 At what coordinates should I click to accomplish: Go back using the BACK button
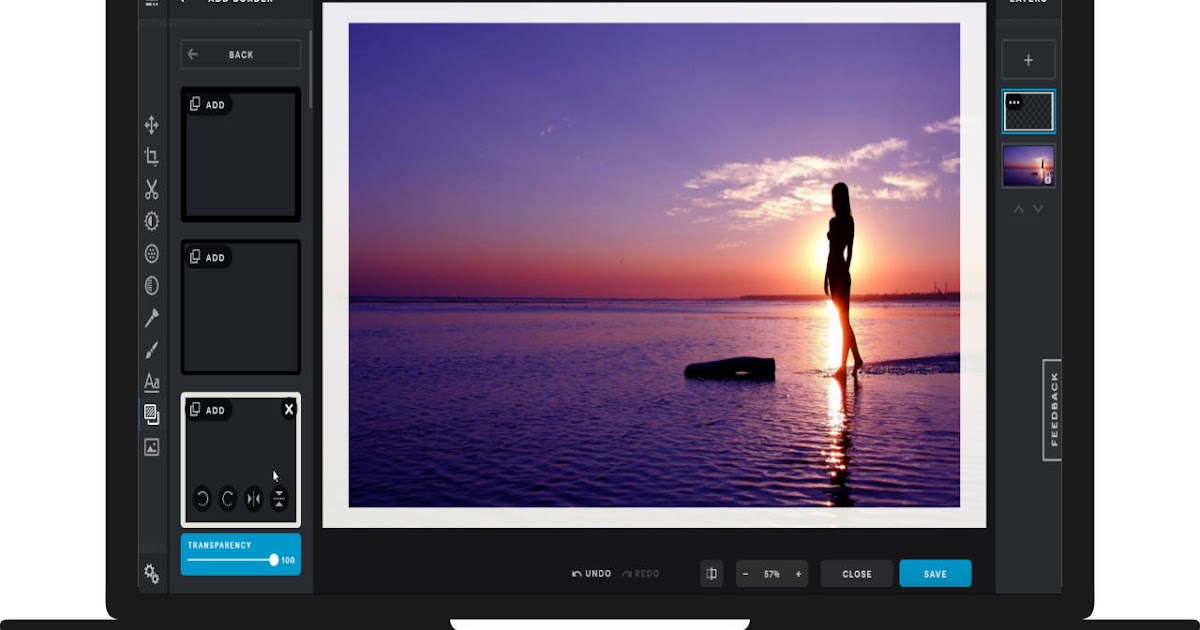click(240, 54)
